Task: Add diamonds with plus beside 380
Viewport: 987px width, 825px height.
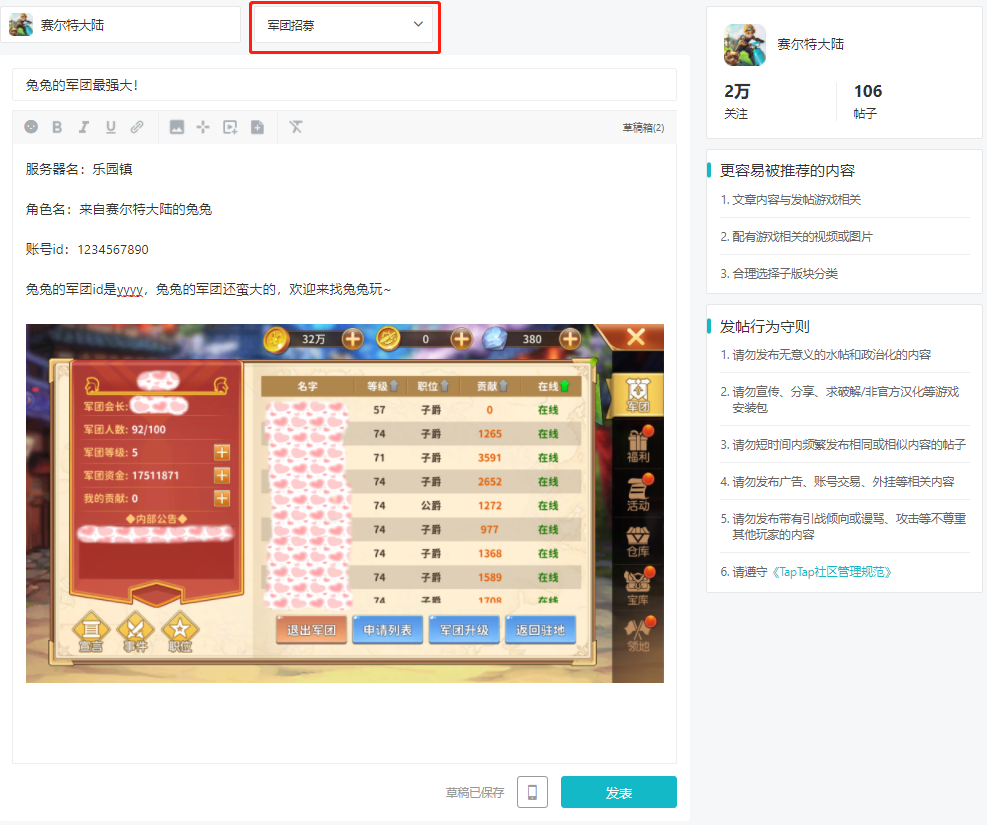Action: pyautogui.click(x=570, y=339)
